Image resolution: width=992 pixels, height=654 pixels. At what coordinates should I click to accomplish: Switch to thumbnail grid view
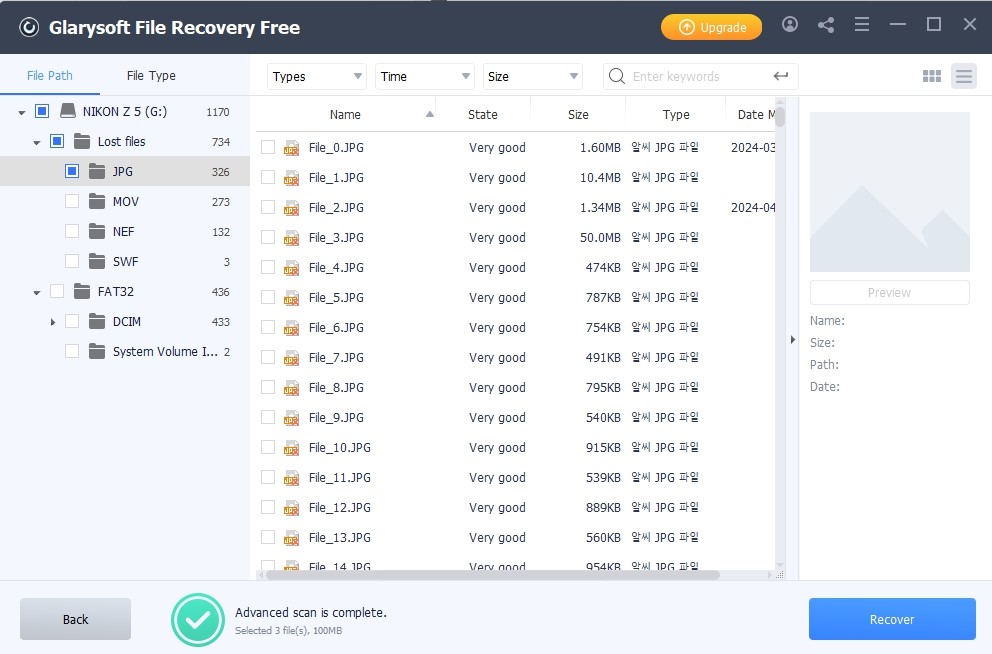931,76
